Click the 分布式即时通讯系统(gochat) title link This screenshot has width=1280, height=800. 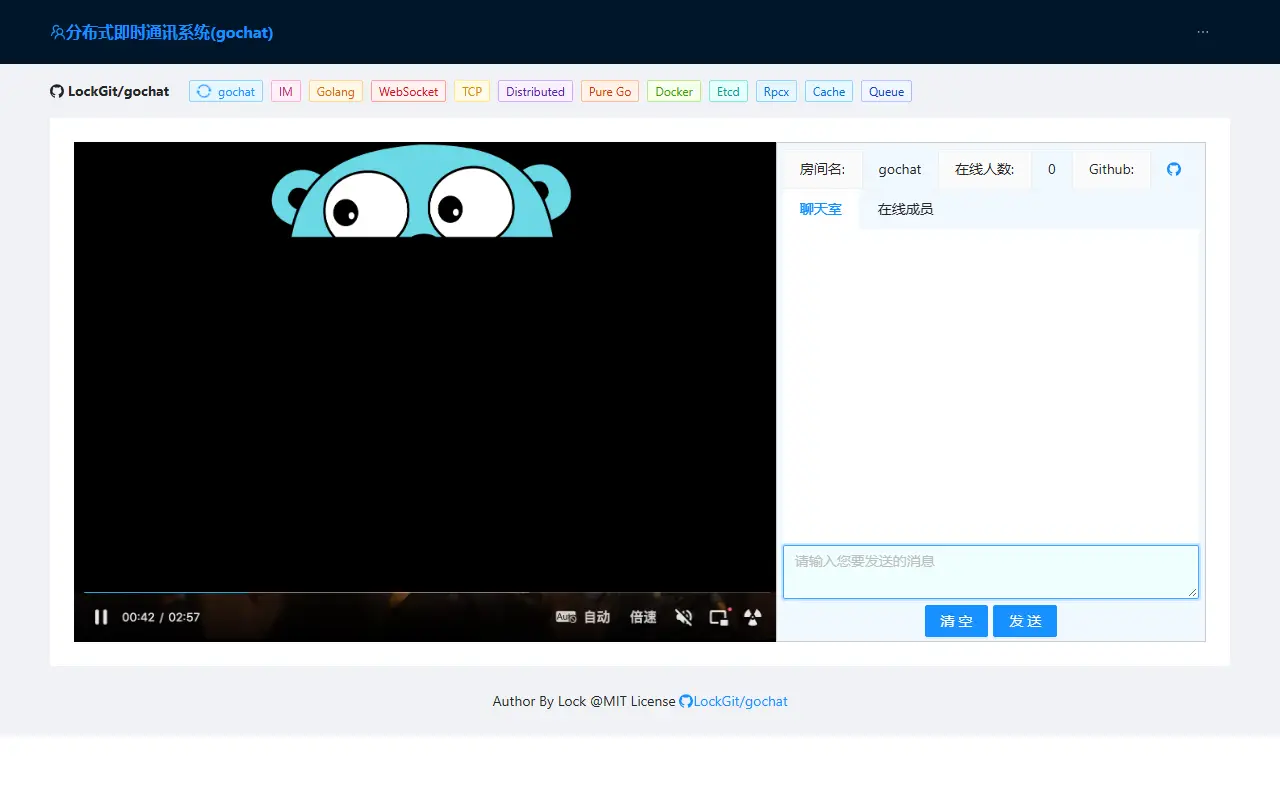[162, 32]
